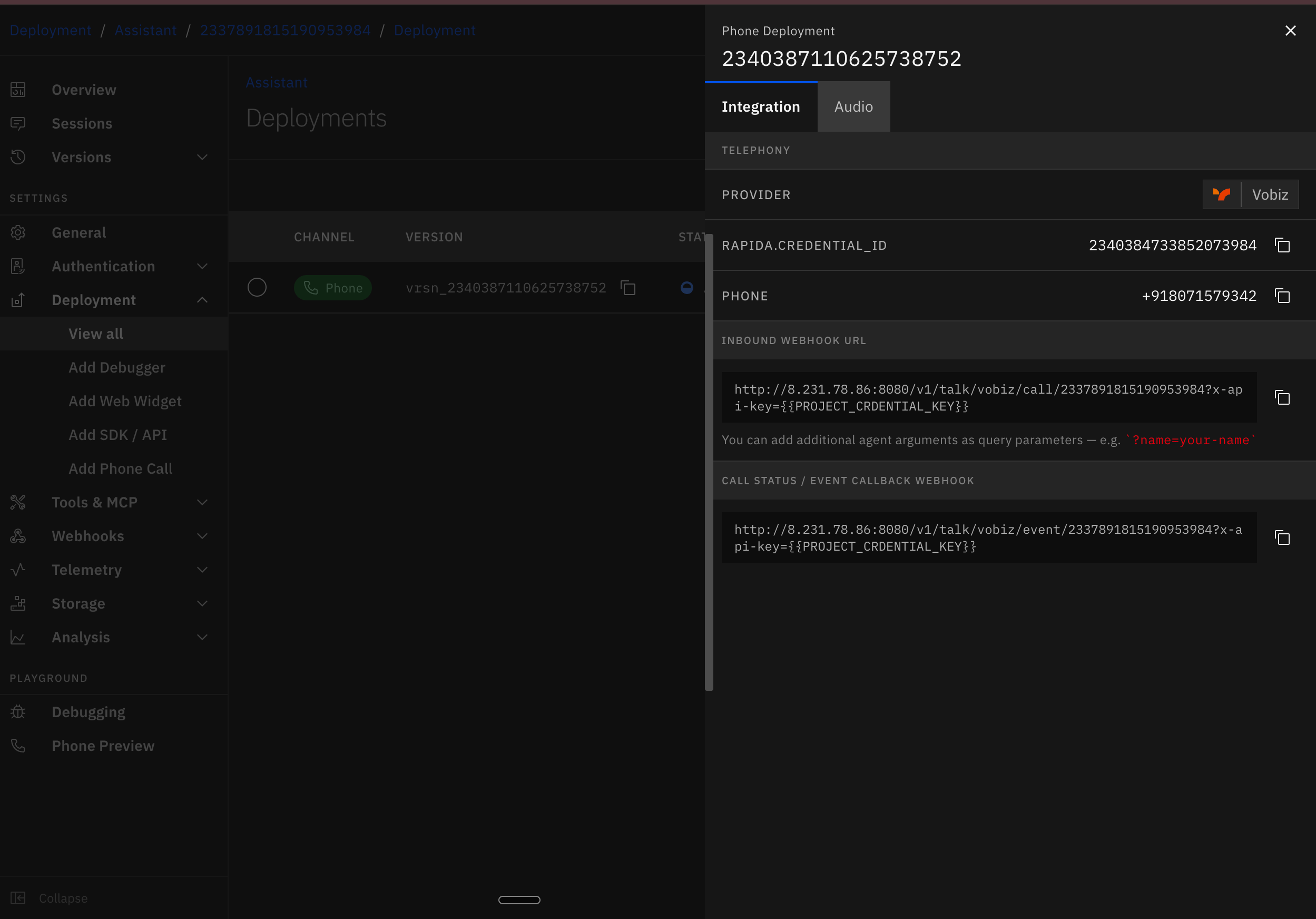Image resolution: width=1316 pixels, height=919 pixels.
Task: Collapse the Deployment section chevron
Action: (202, 300)
